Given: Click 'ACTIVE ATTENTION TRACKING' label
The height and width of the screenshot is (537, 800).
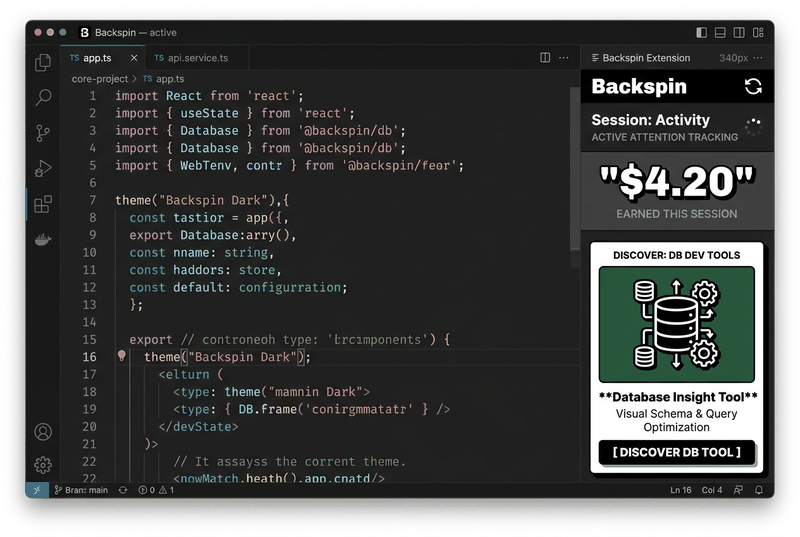Looking at the screenshot, I should pos(664,137).
